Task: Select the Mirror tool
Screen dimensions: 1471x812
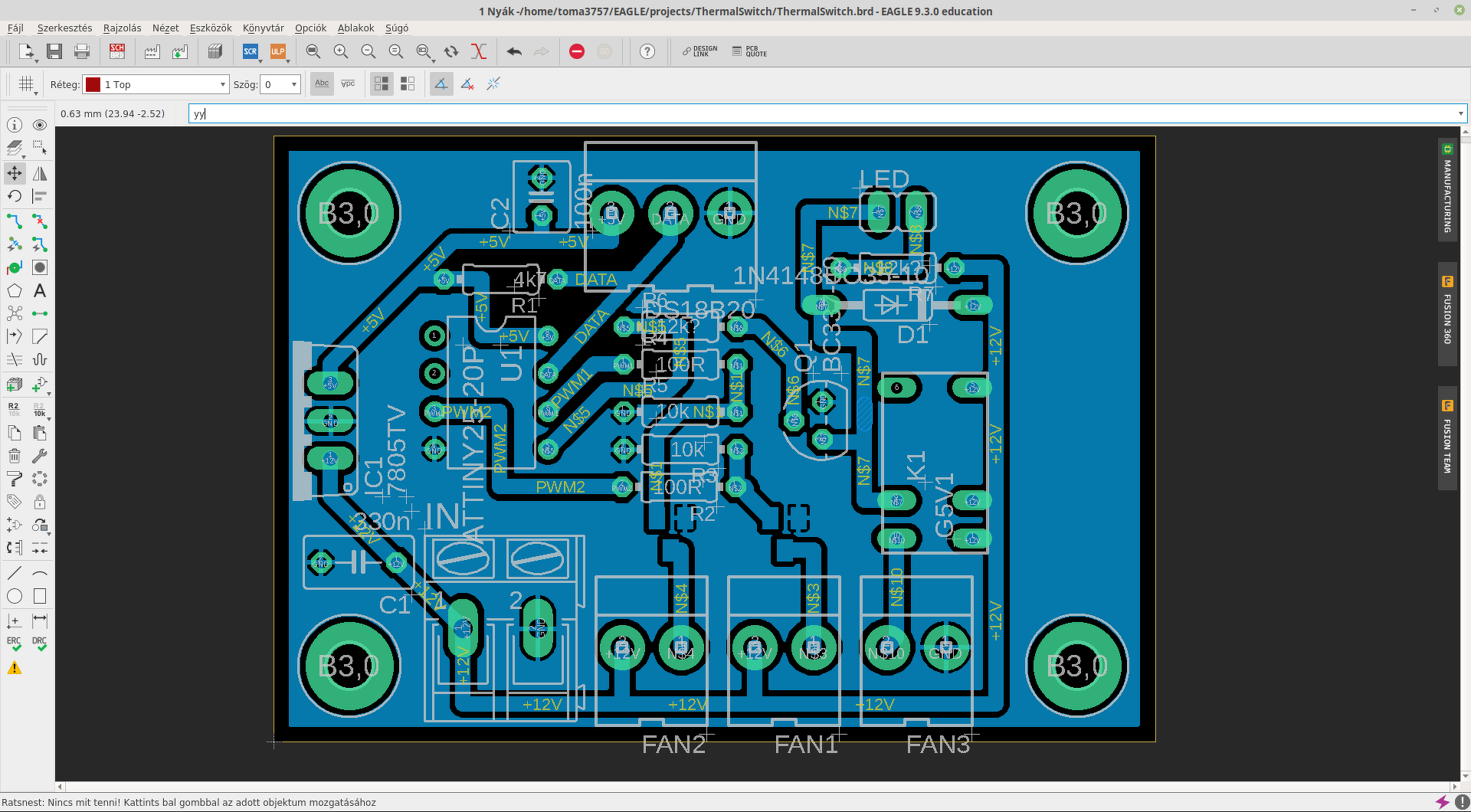Action: [x=40, y=173]
